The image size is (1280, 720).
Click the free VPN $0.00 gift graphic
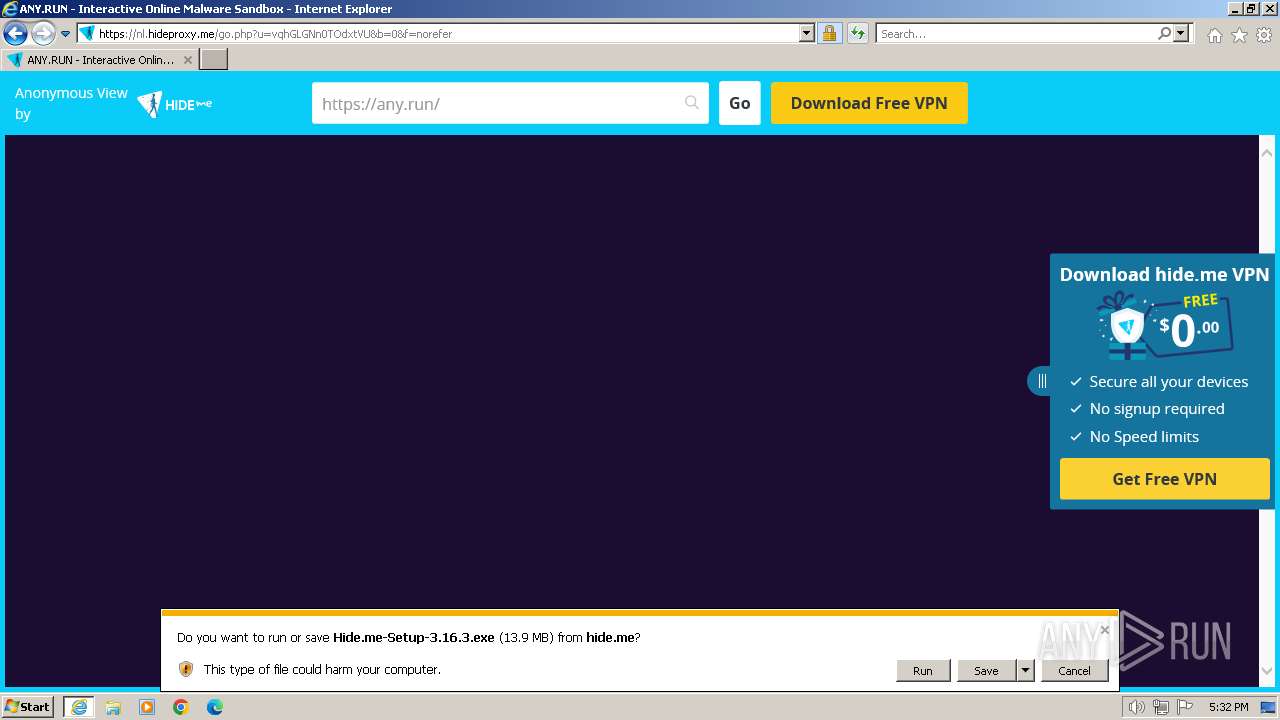1165,326
